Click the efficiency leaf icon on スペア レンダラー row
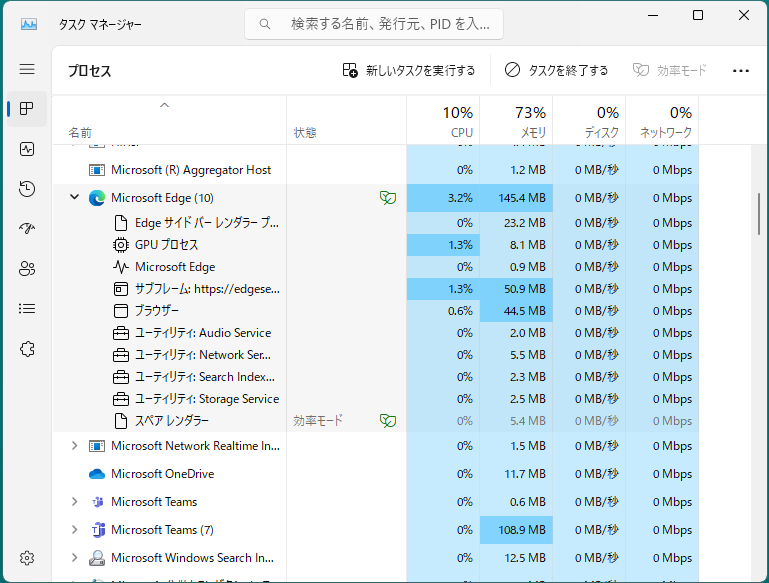Screen dimensions: 769x583 point(387,421)
